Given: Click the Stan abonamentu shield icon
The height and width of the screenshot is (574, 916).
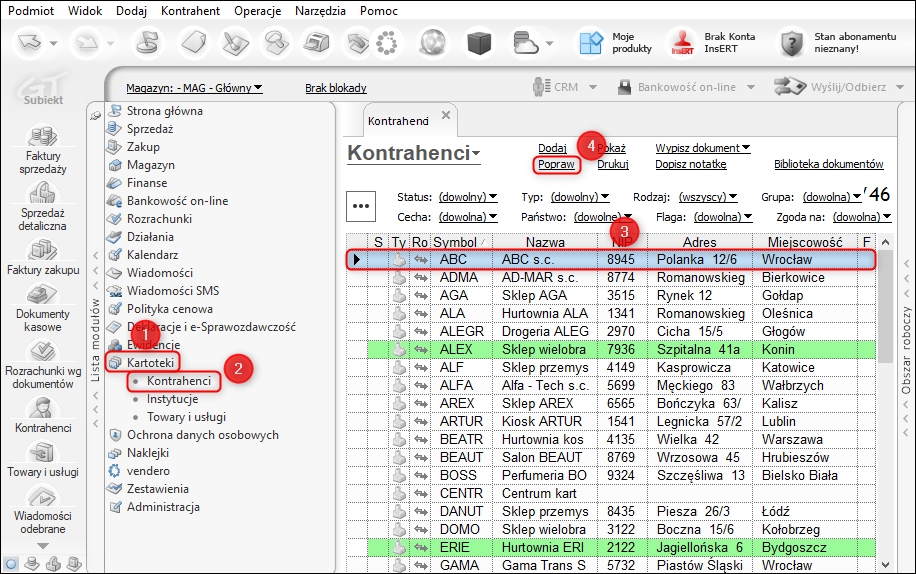Looking at the screenshot, I should [793, 43].
